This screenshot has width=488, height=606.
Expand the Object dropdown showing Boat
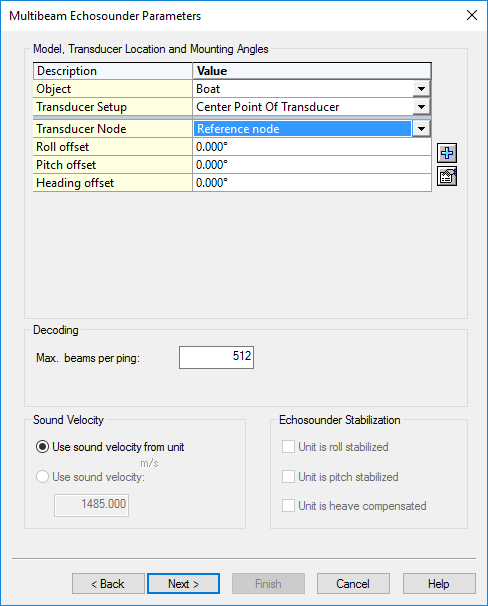(x=421, y=89)
